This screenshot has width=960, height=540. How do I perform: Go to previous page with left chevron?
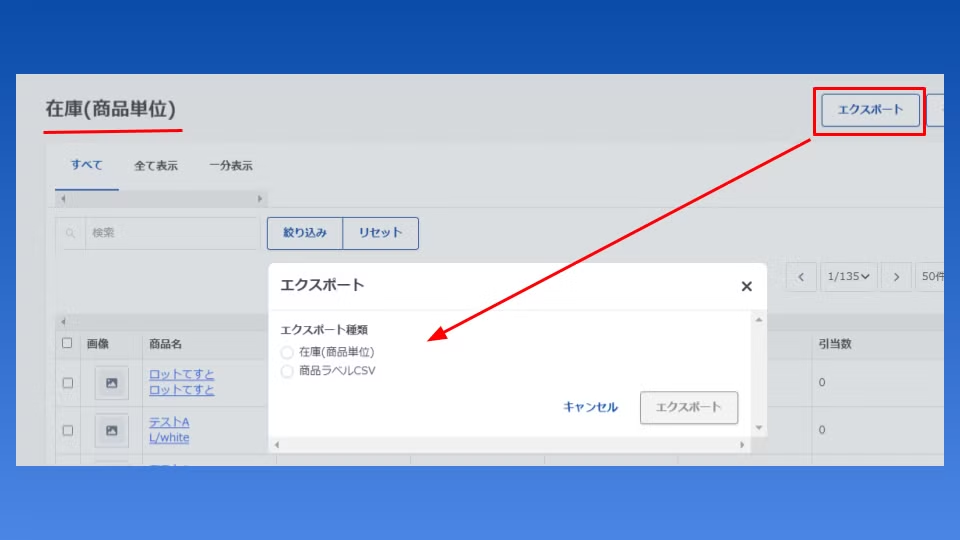801,277
